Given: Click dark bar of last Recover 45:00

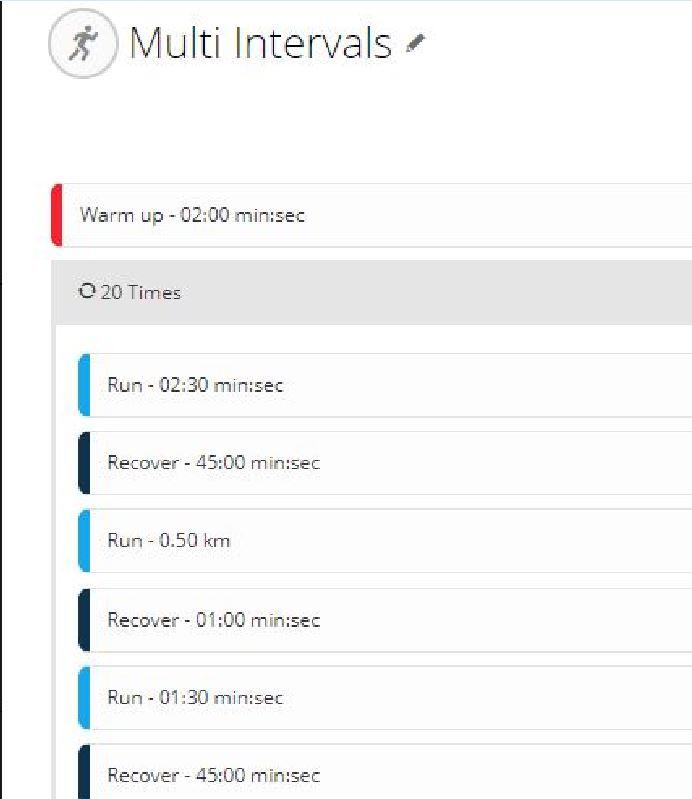Looking at the screenshot, I should [84, 771].
